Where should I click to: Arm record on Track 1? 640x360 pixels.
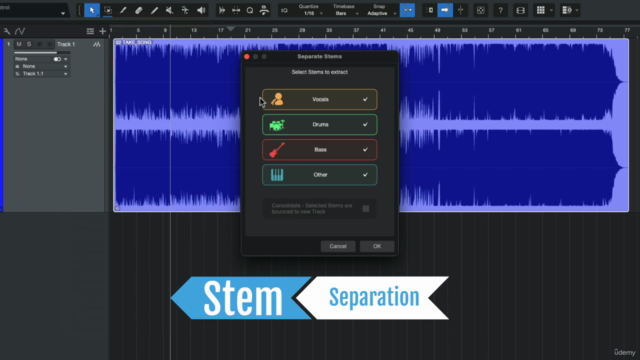(40, 44)
